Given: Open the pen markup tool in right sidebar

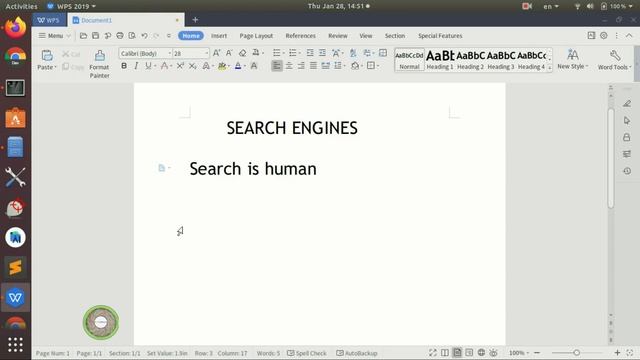Looking at the screenshot, I should (x=627, y=104).
